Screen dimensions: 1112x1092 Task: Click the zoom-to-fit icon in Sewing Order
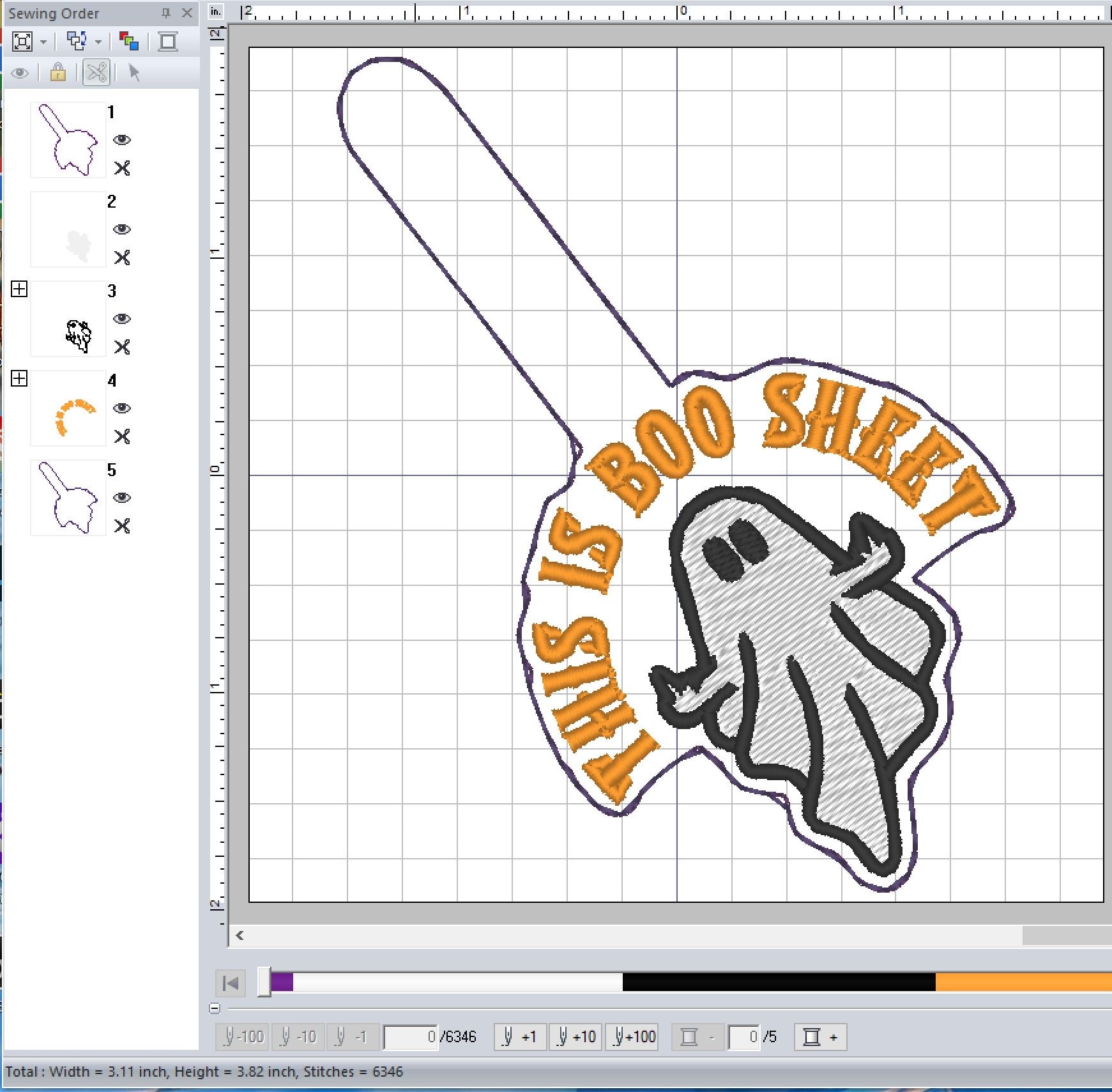(x=22, y=42)
